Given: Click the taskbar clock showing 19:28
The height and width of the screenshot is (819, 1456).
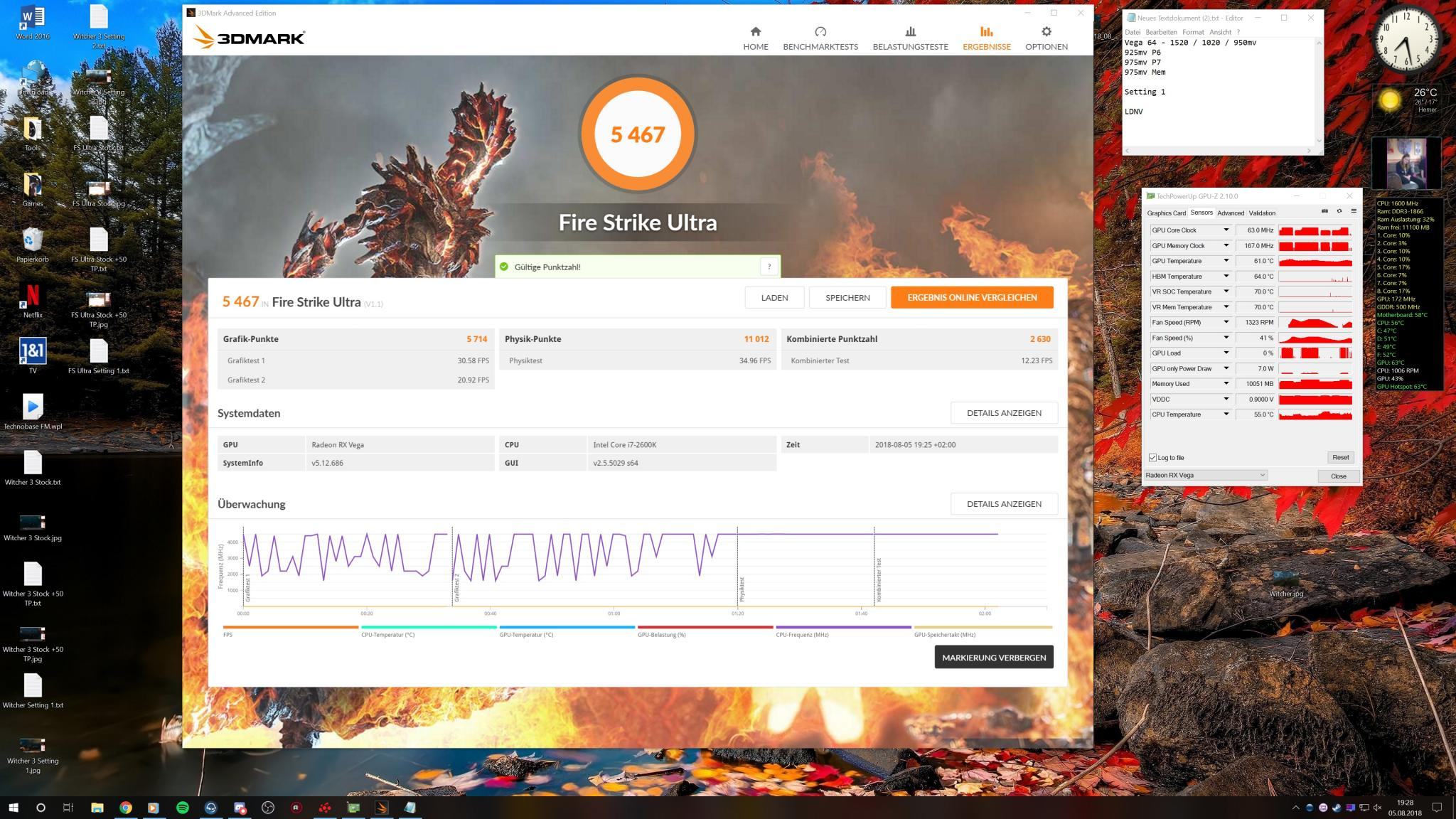Looking at the screenshot, I should (1404, 808).
